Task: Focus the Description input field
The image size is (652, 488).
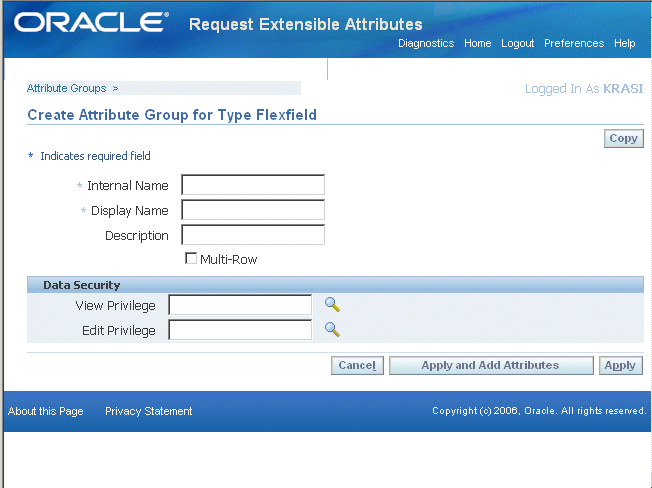Action: coord(253,234)
